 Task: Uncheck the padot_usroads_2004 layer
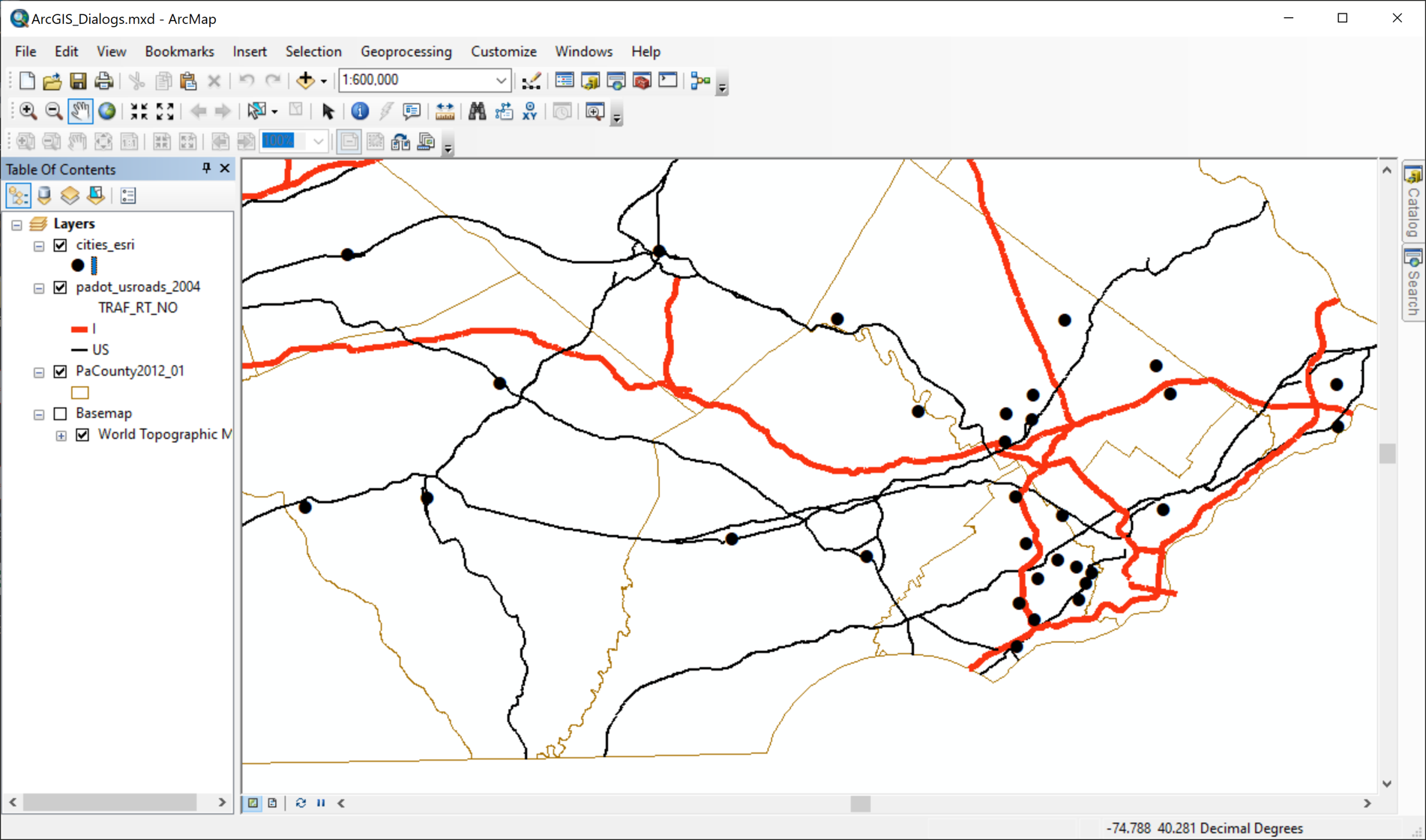click(x=61, y=287)
